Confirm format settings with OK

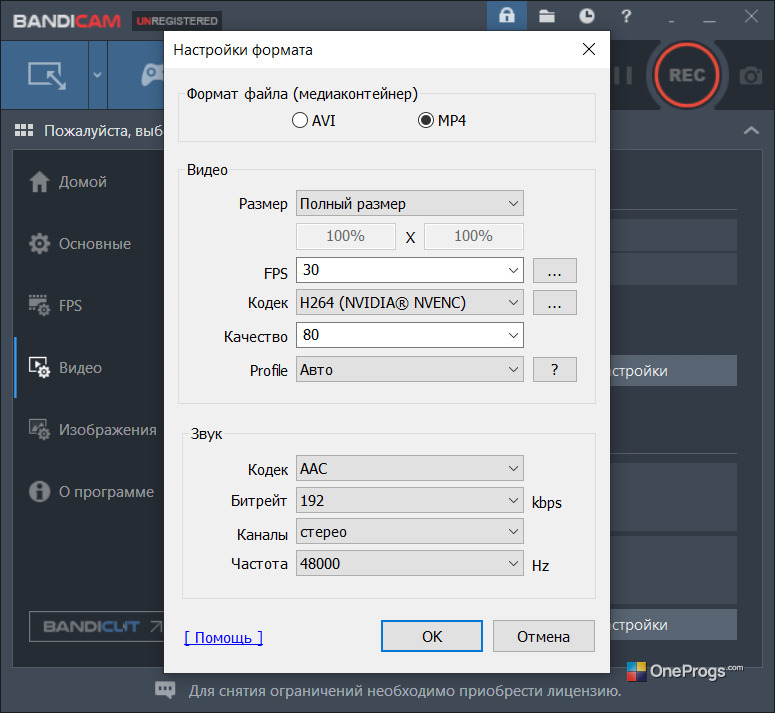pyautogui.click(x=432, y=636)
